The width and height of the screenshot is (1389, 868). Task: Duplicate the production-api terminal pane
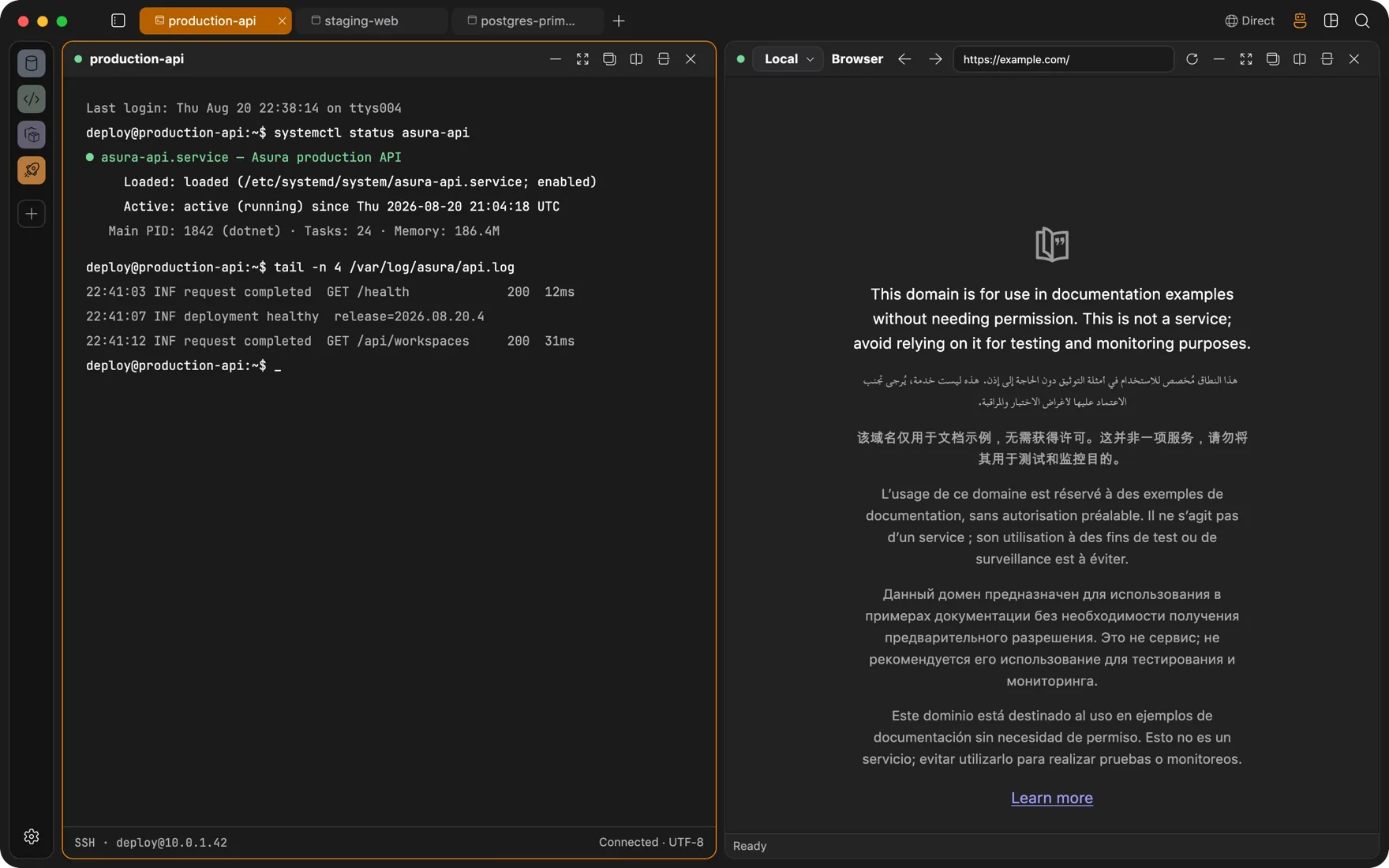[609, 59]
